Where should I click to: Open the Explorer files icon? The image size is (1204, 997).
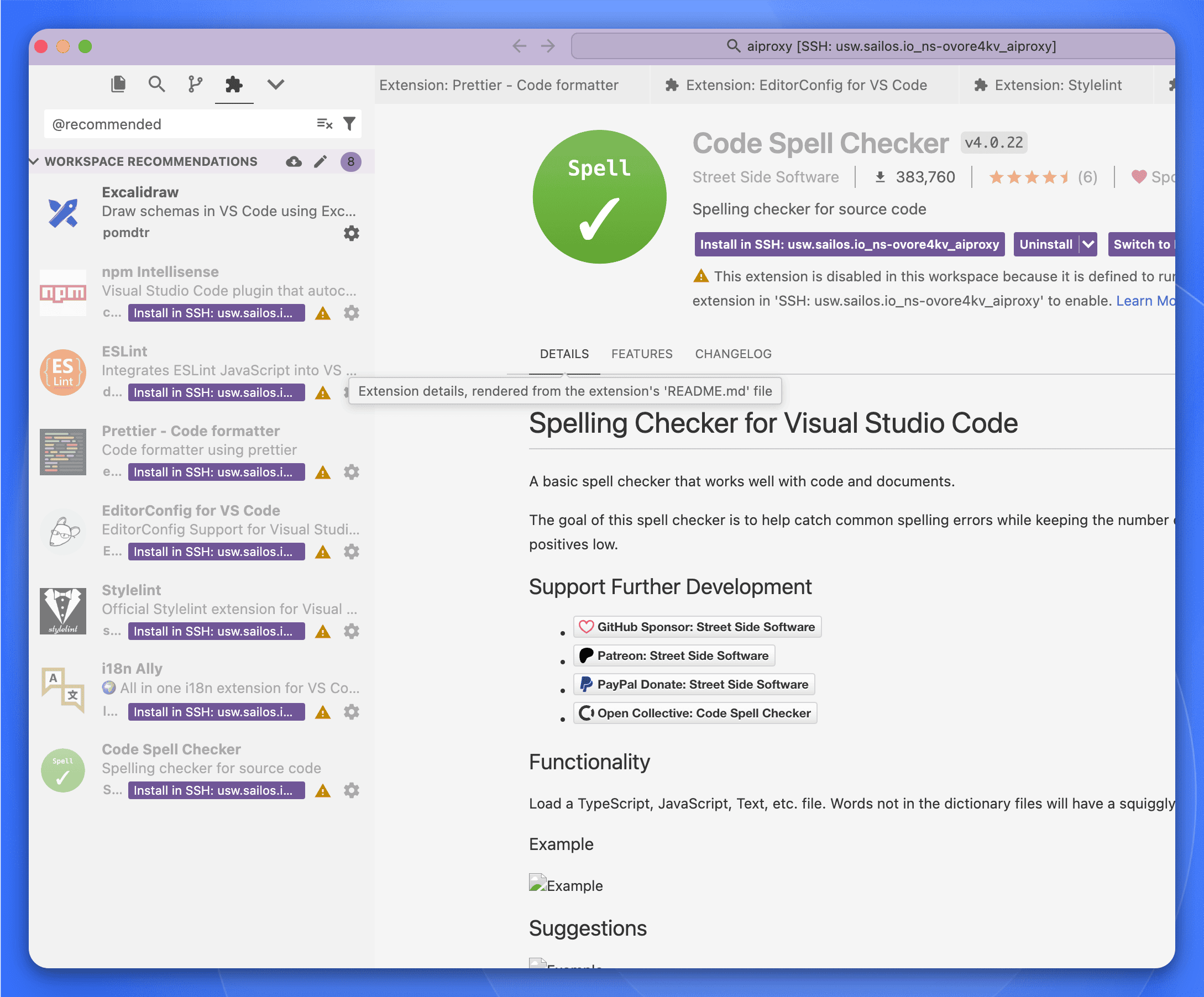[118, 84]
